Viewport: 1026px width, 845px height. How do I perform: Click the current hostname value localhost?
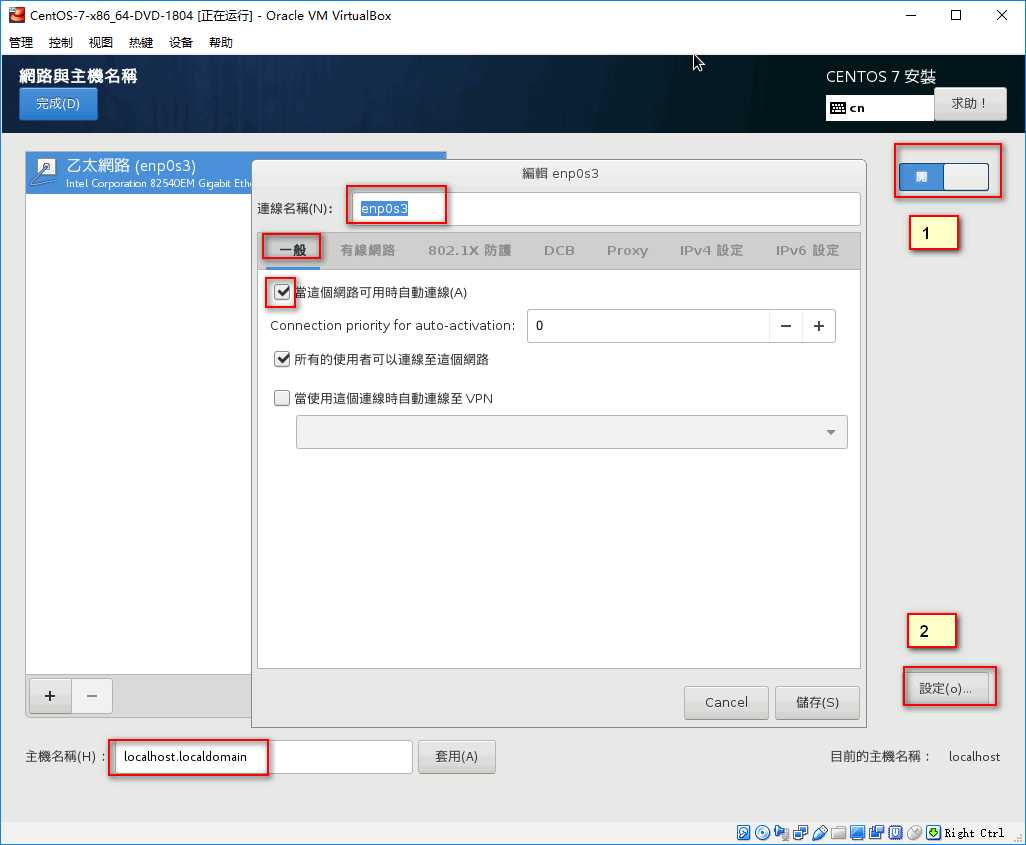974,757
